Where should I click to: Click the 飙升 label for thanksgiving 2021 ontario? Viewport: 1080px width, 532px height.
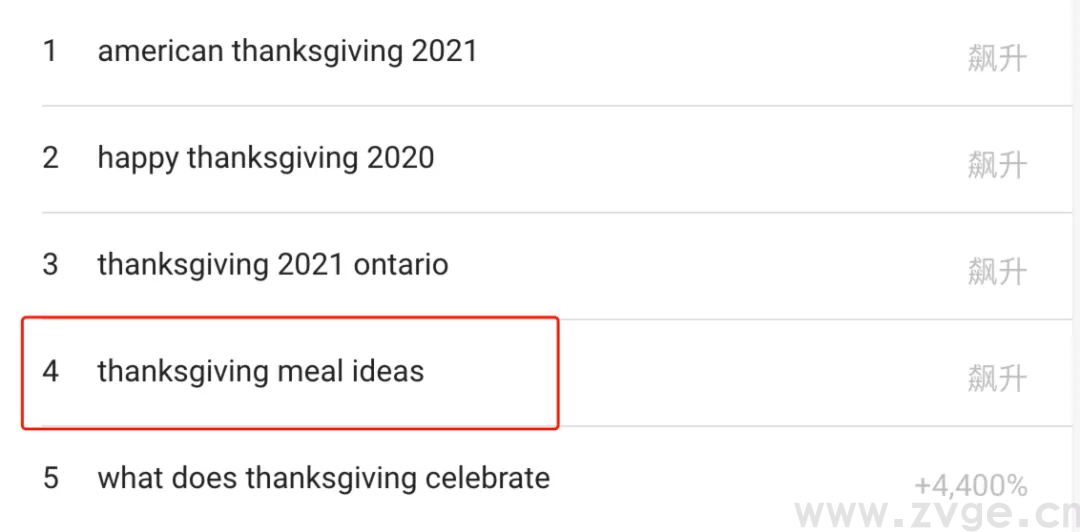[996, 271]
